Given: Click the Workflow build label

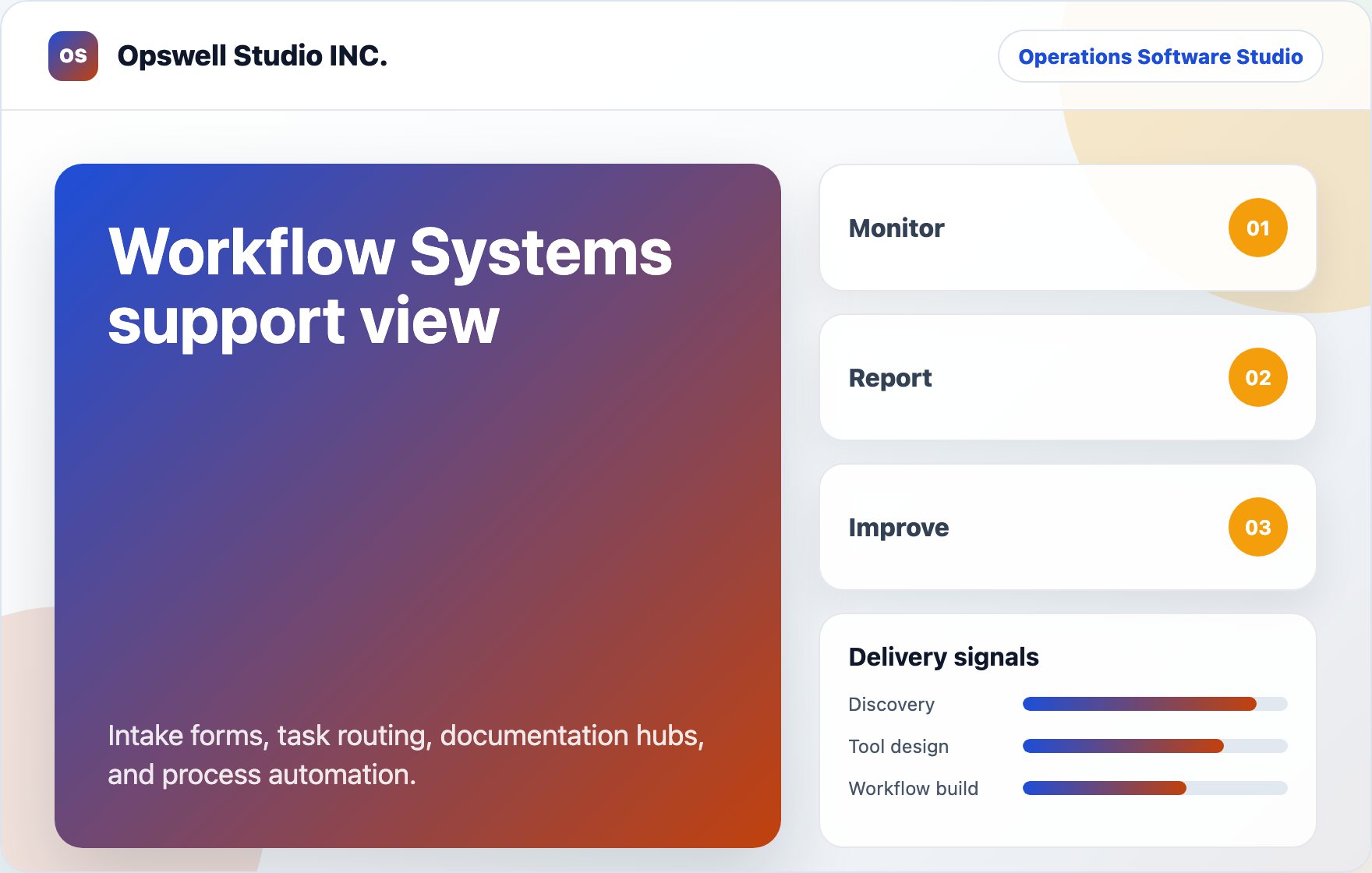Looking at the screenshot, I should (913, 789).
